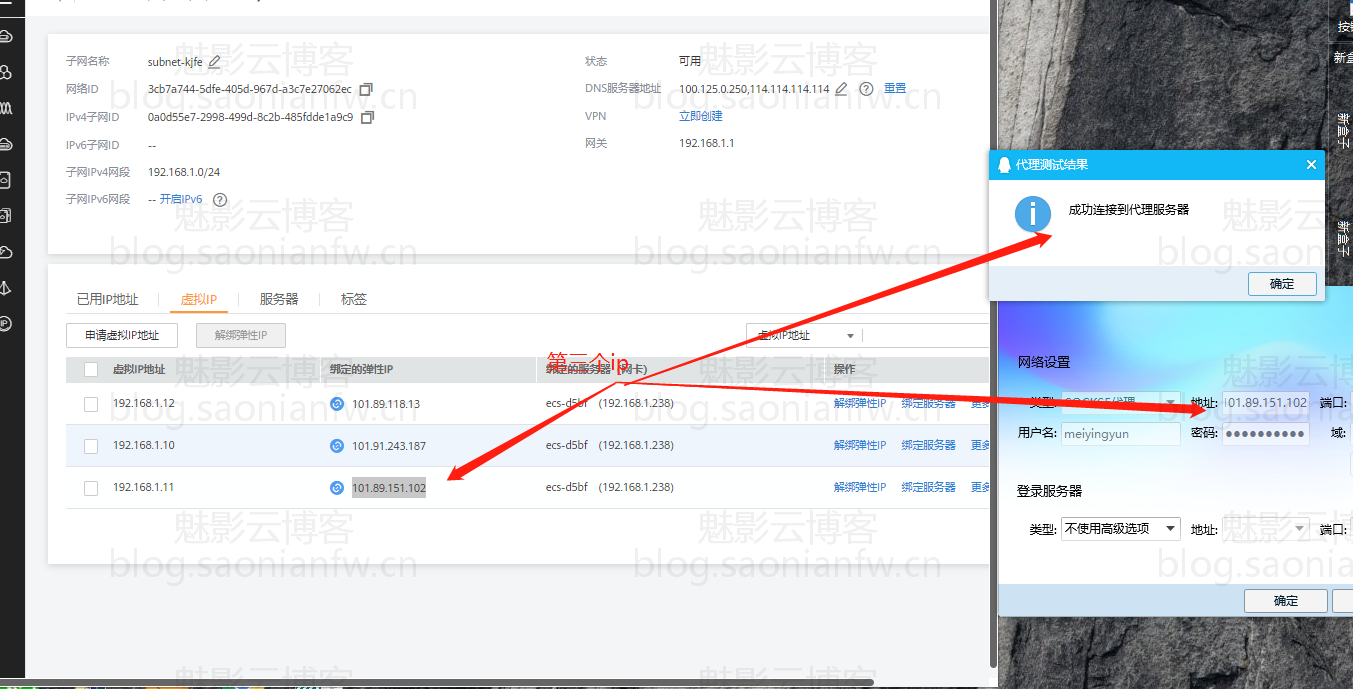
Task: Select virtual IP address 192.168.1.10 text
Action: pos(144,446)
